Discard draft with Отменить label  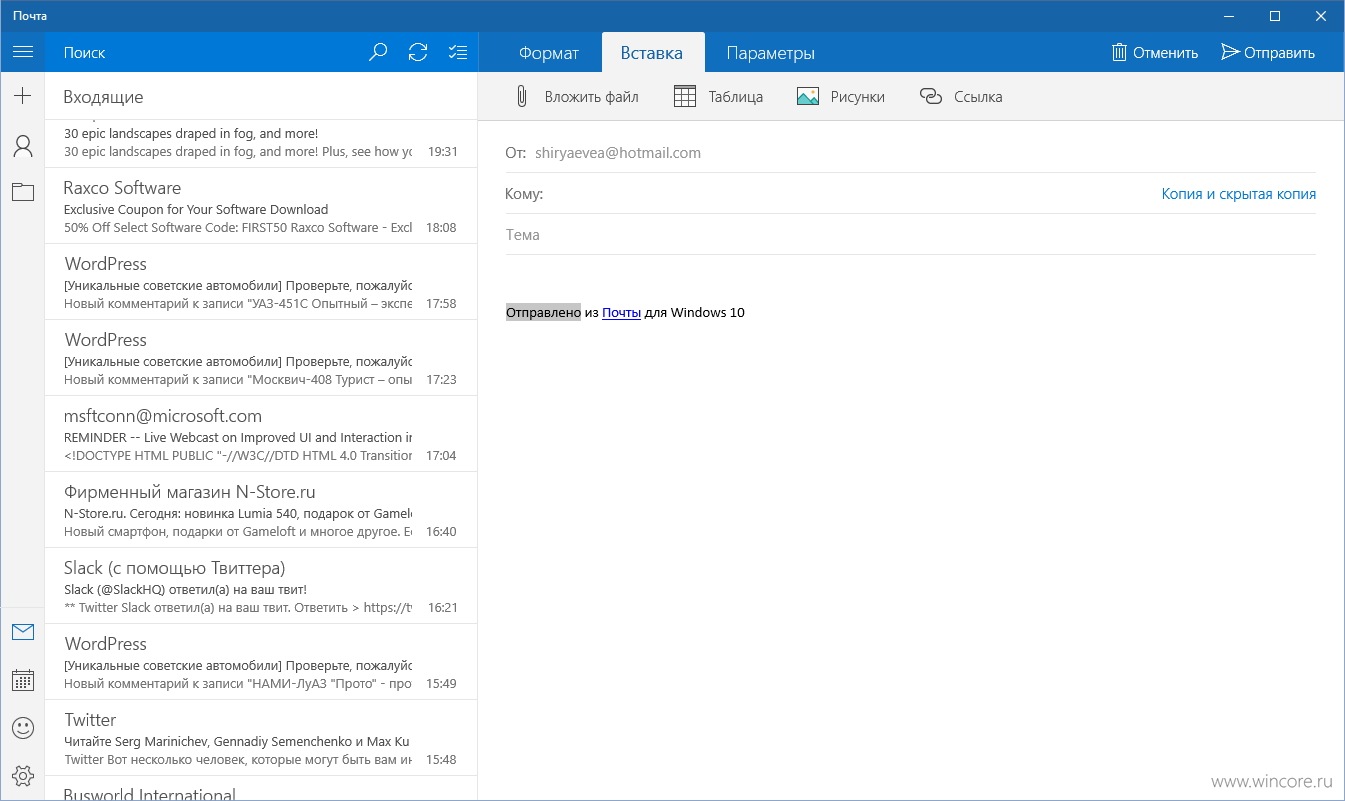(1165, 53)
